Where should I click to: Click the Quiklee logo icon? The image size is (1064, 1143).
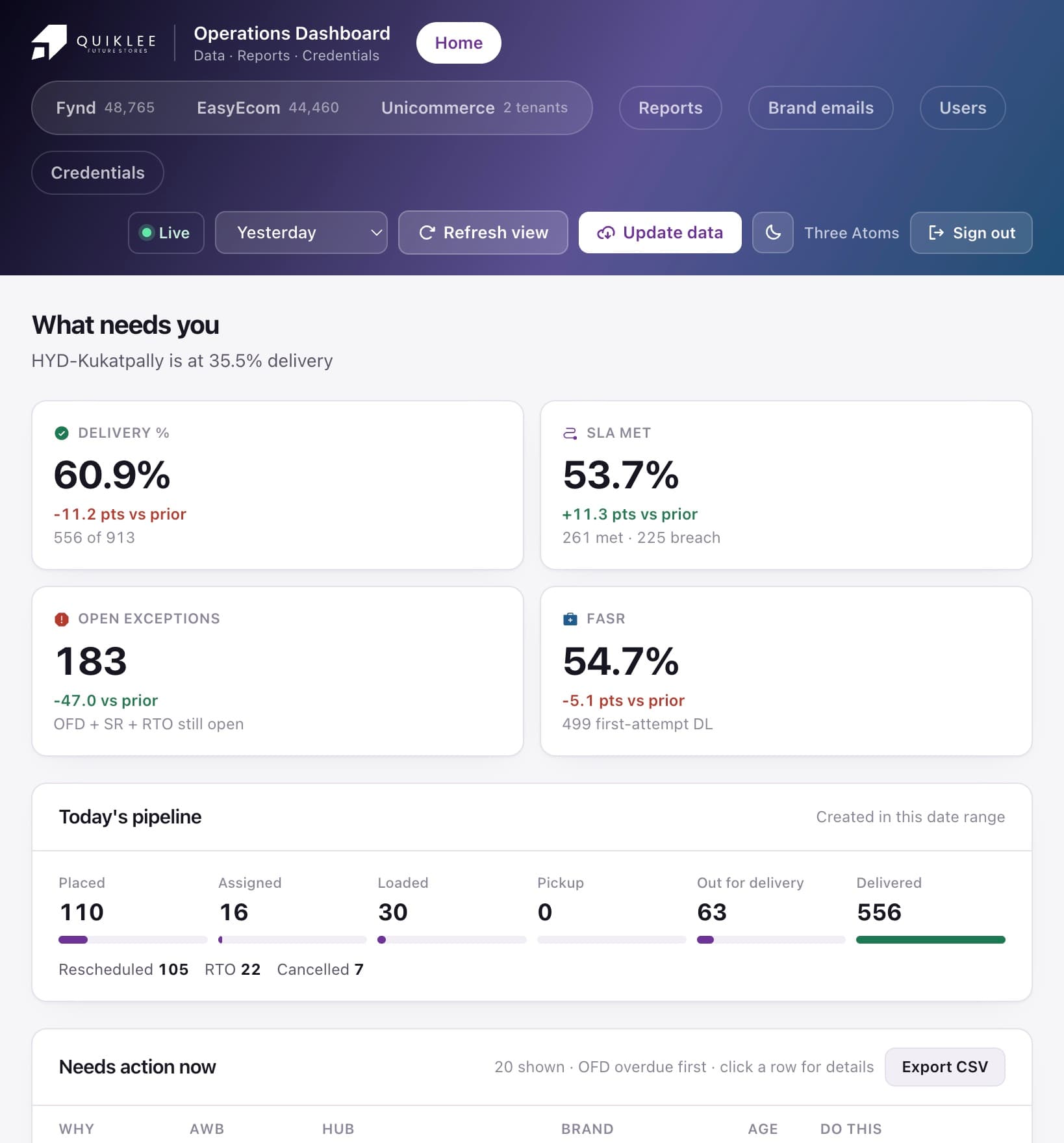click(x=49, y=43)
